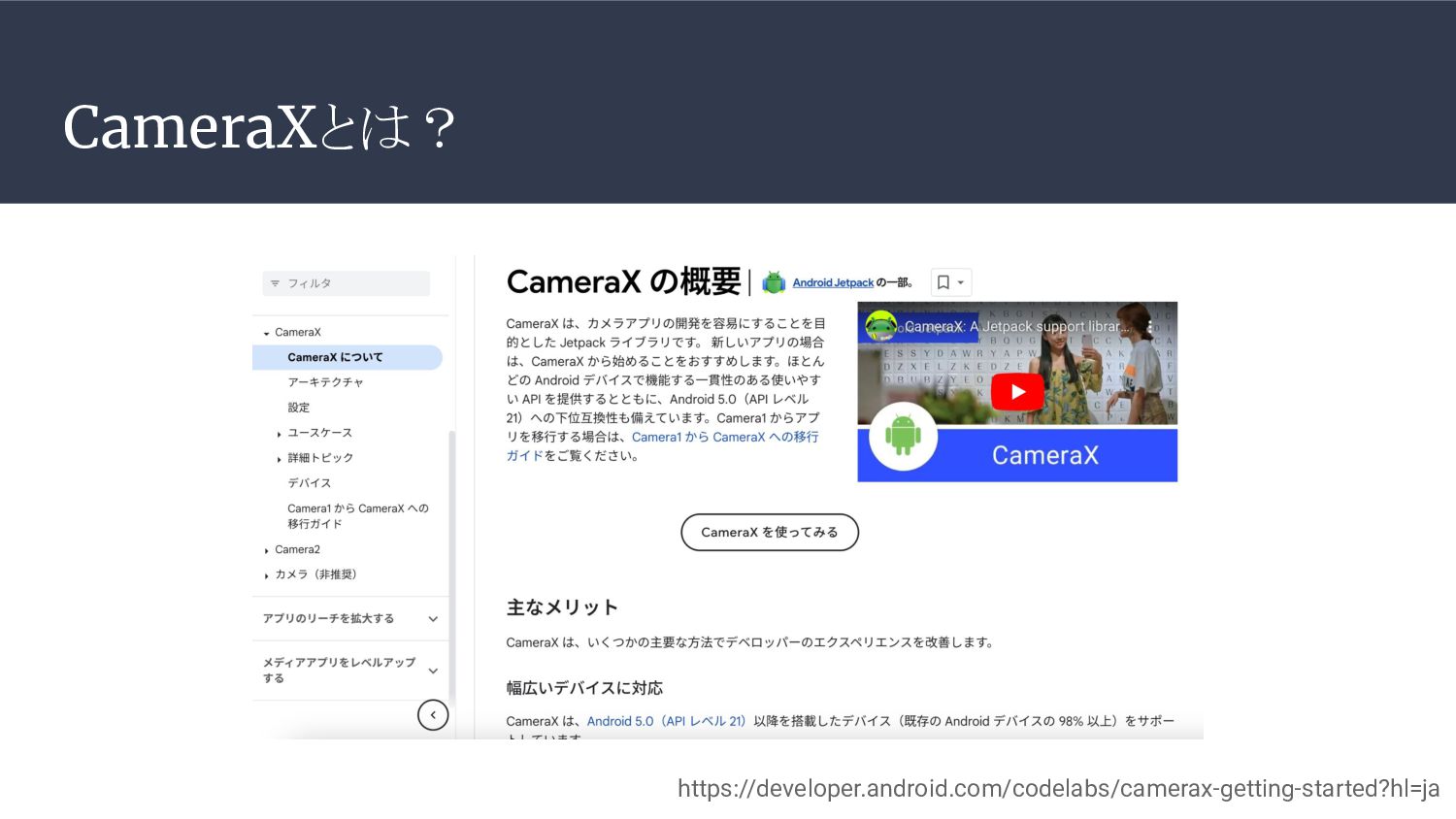The width and height of the screenshot is (1456, 819).
Task: Click the developer.android.com URL at slide bottom
Action: [1058, 789]
